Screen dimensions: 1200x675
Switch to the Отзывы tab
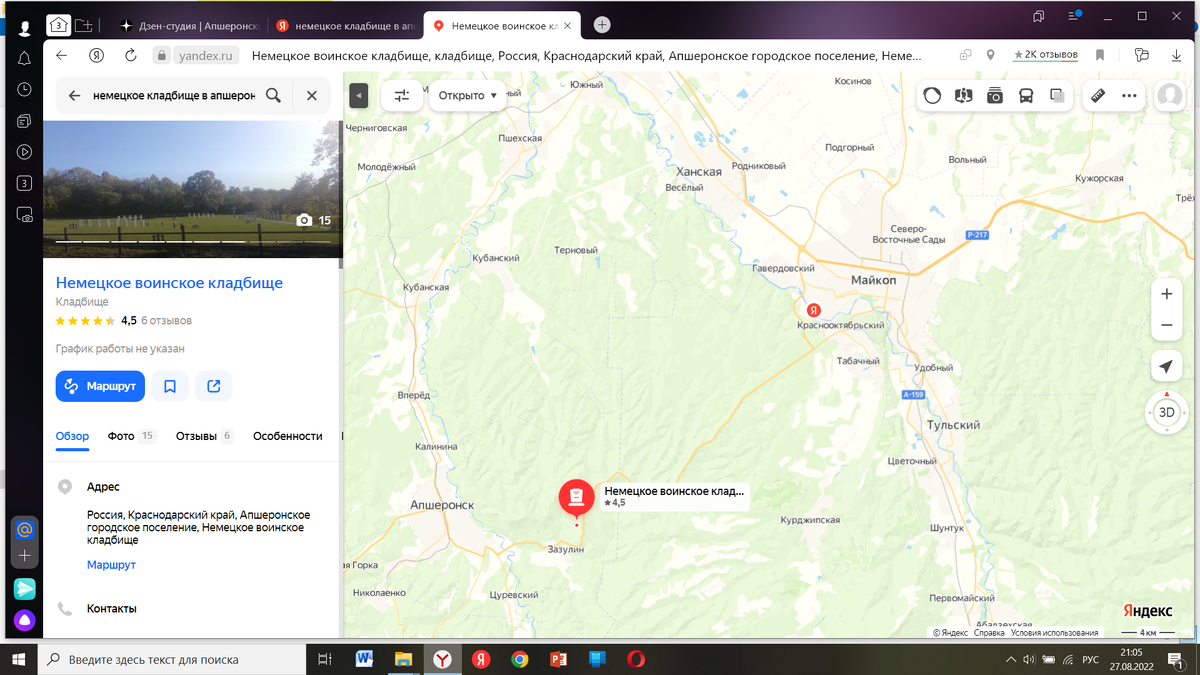tap(205, 436)
